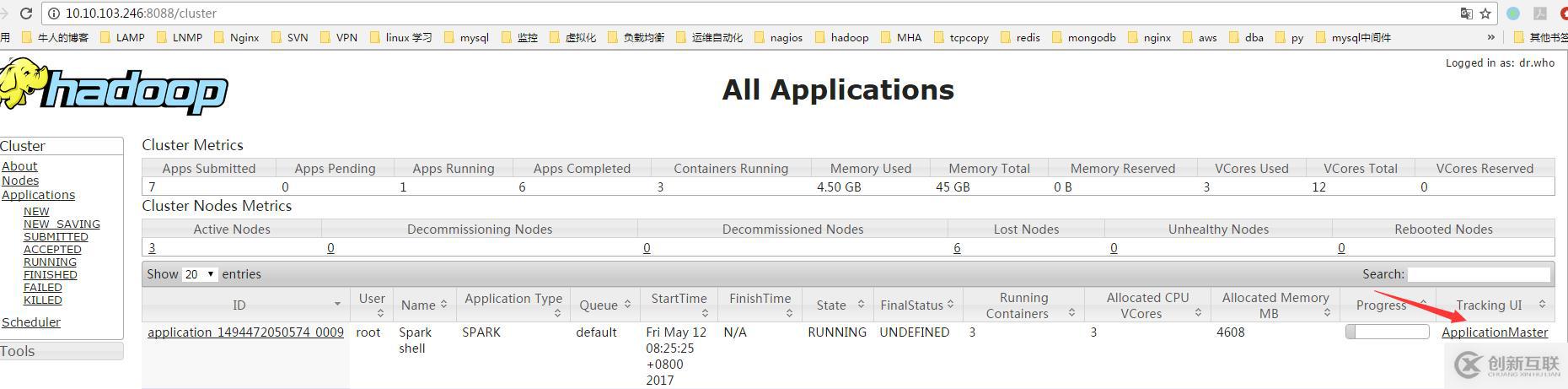Viewport: 1568px width, 389px height.
Task: Open the Nginx bookmark folder
Action: (237, 37)
